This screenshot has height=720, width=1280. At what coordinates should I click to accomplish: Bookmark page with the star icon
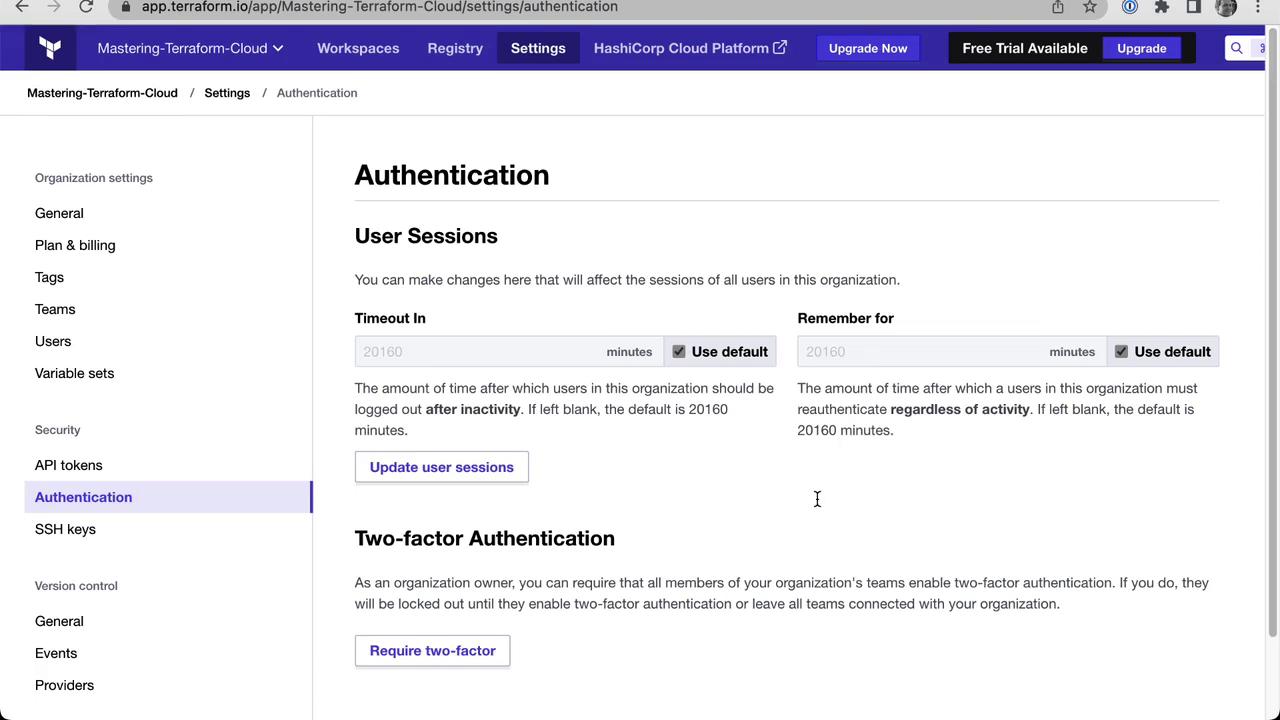tap(1090, 7)
